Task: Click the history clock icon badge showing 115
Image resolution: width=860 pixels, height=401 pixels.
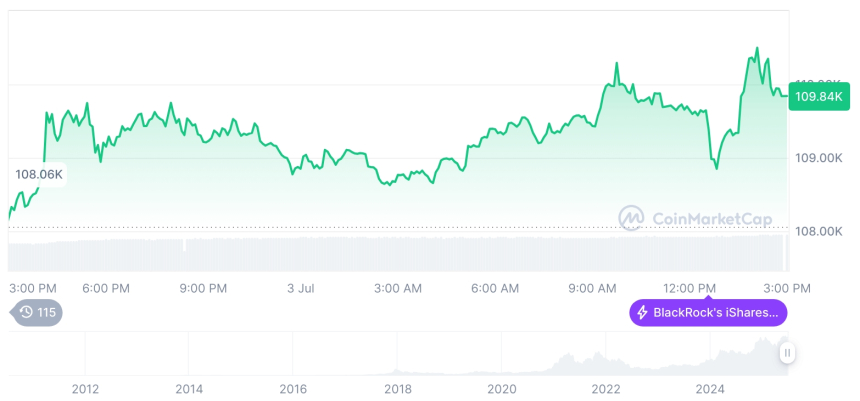Action: [37, 313]
